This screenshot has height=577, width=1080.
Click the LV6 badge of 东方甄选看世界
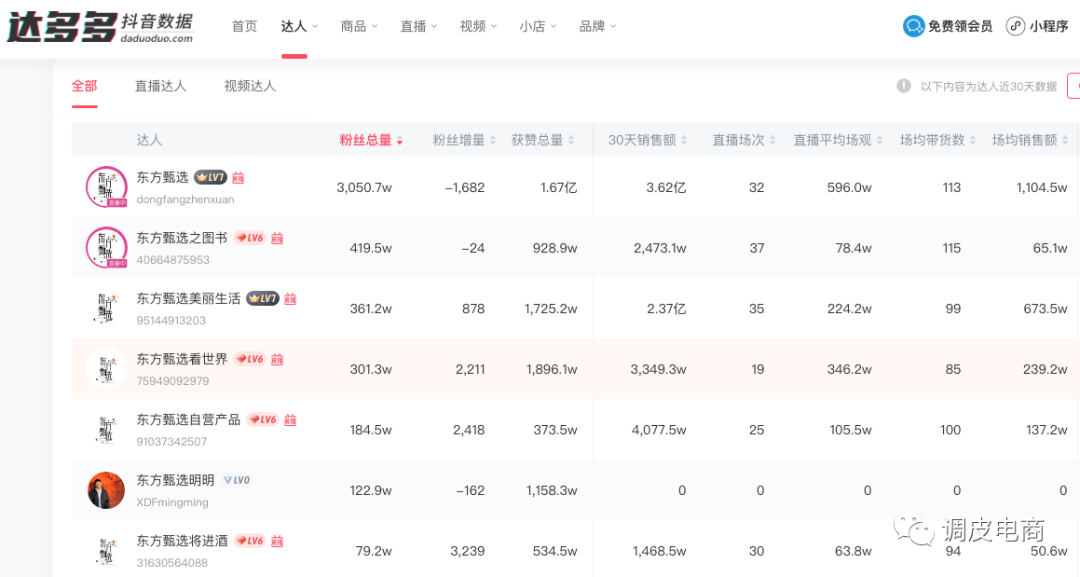pos(249,359)
